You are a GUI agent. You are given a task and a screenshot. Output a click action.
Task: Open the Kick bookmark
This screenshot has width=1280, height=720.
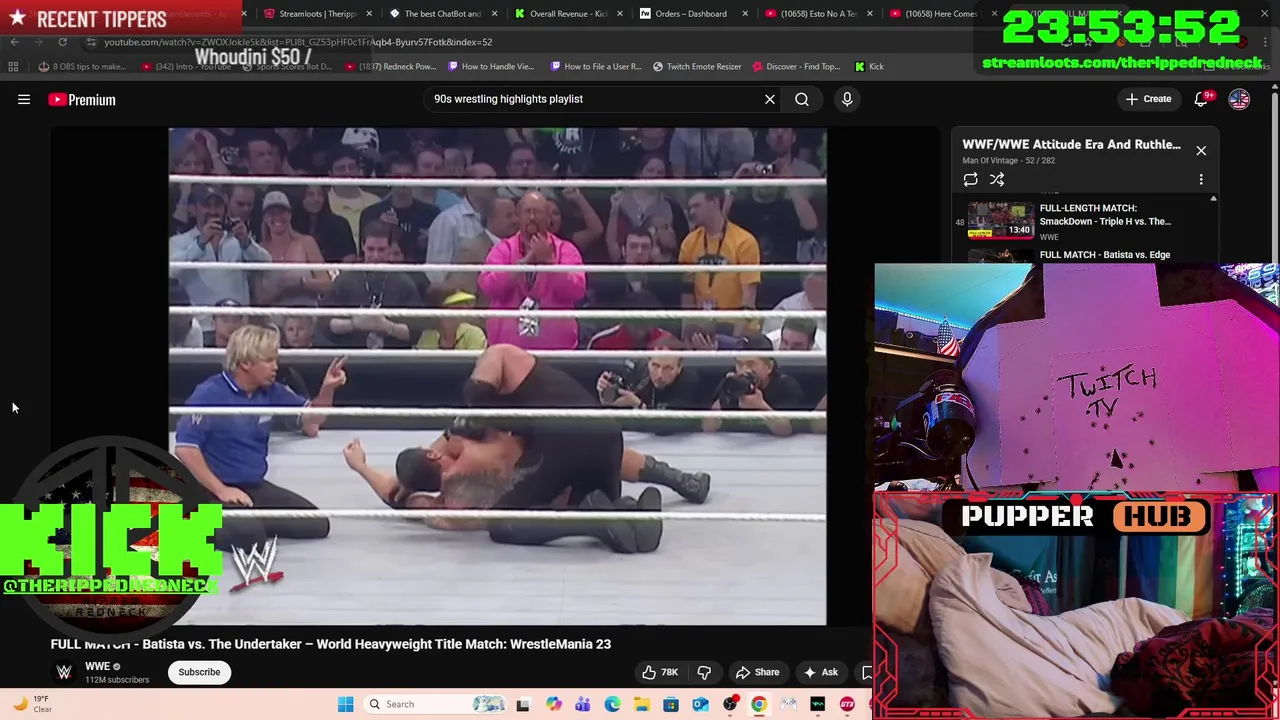869,66
